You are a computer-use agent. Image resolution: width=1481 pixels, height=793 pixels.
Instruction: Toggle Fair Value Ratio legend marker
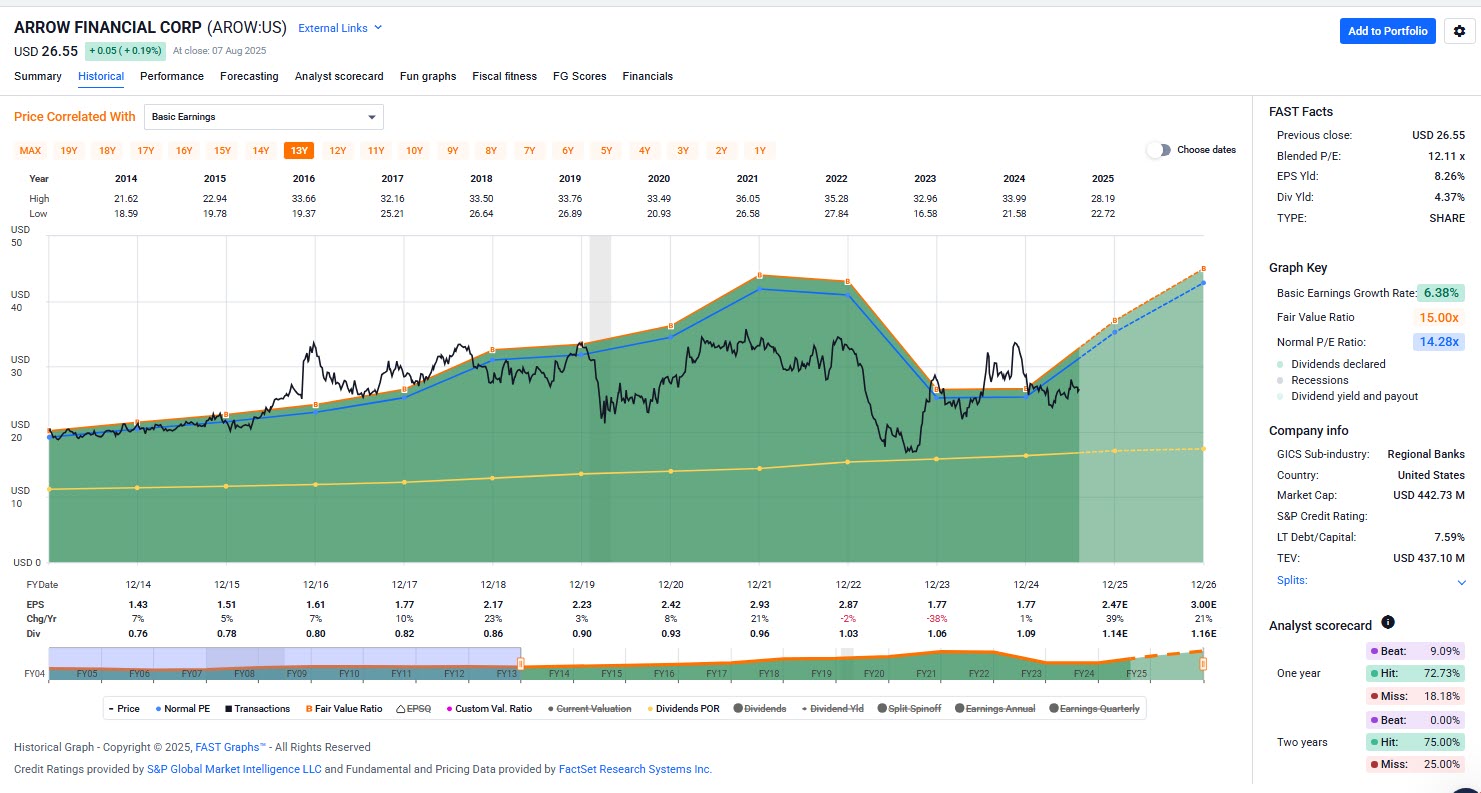[309, 708]
